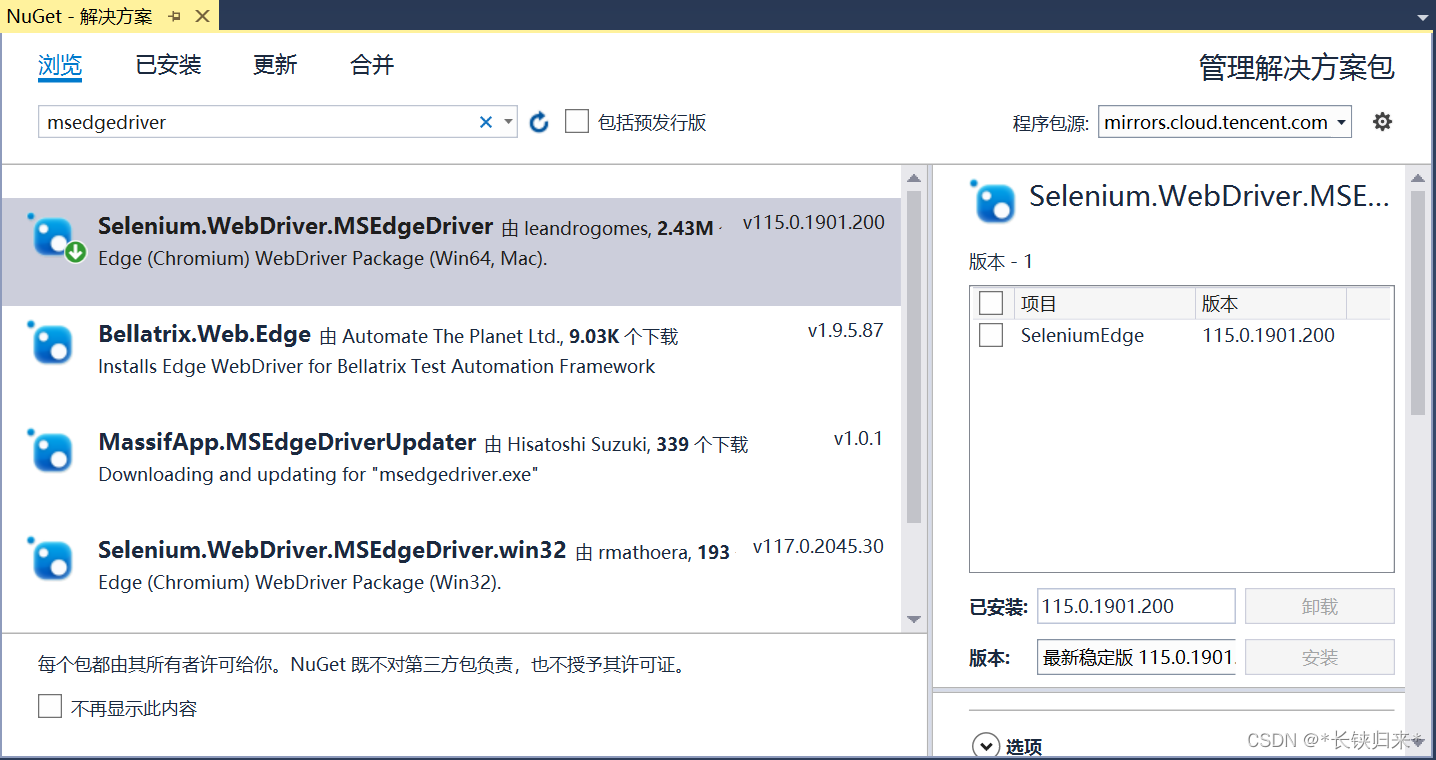Click the details panel scrollbar thumb
The image size is (1436, 760).
(x=1417, y=303)
